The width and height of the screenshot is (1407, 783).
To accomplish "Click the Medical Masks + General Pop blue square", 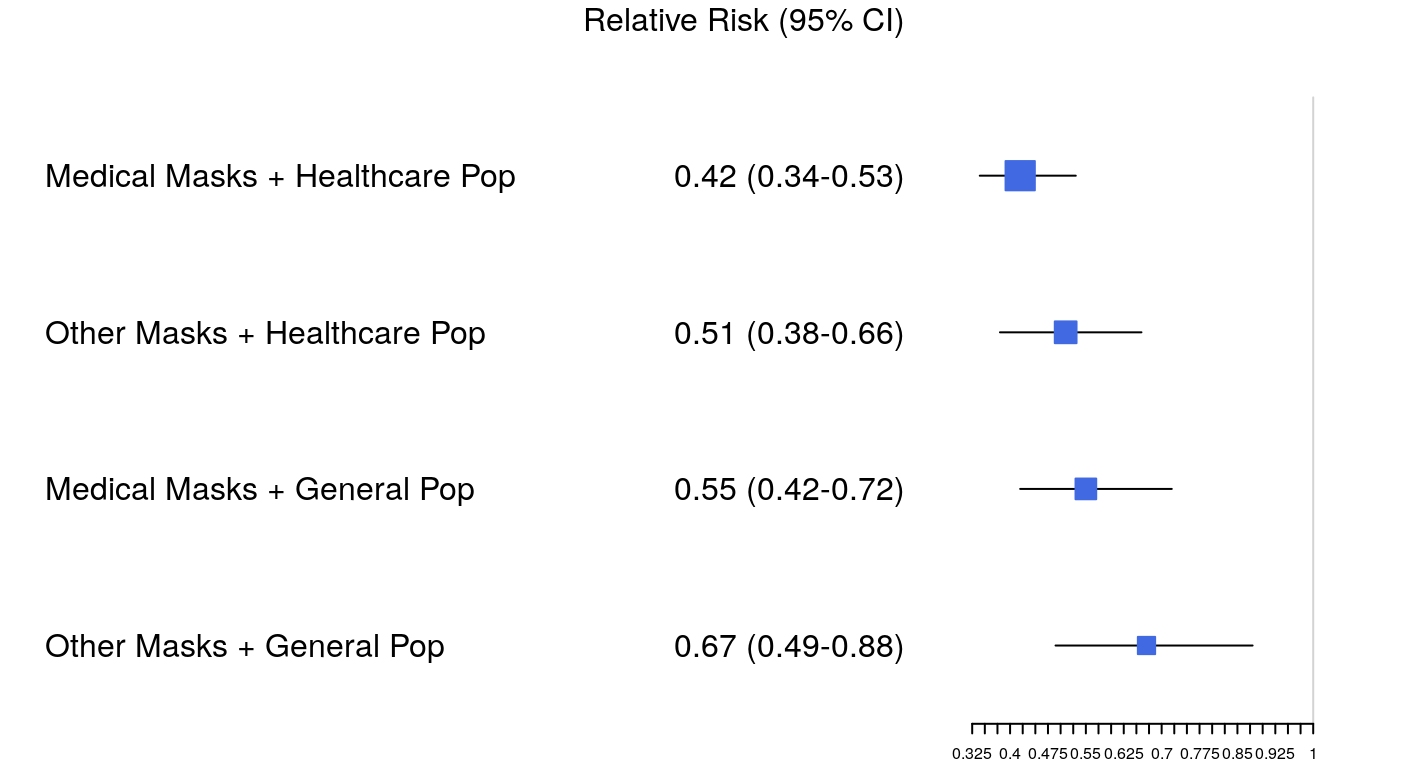I will 1085,489.
